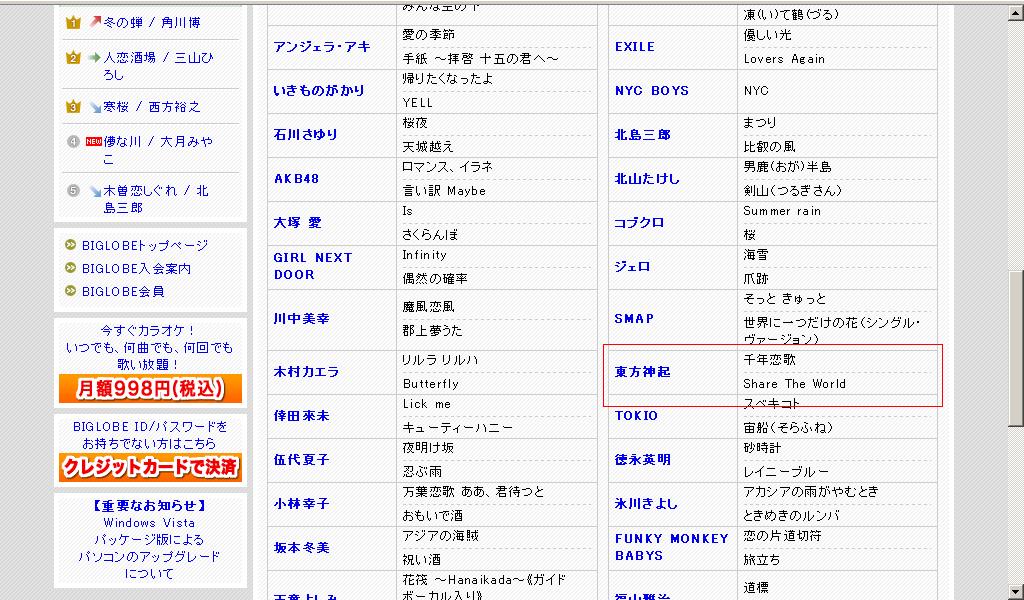Open artist 北山たけし
Image resolution: width=1024 pixels, height=600 pixels.
coord(647,178)
